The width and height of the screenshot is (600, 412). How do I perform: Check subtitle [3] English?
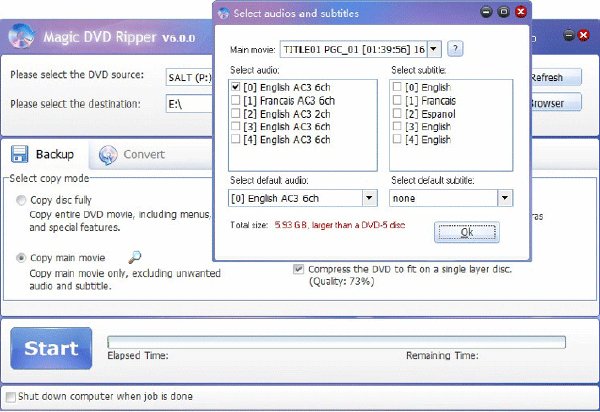397,126
